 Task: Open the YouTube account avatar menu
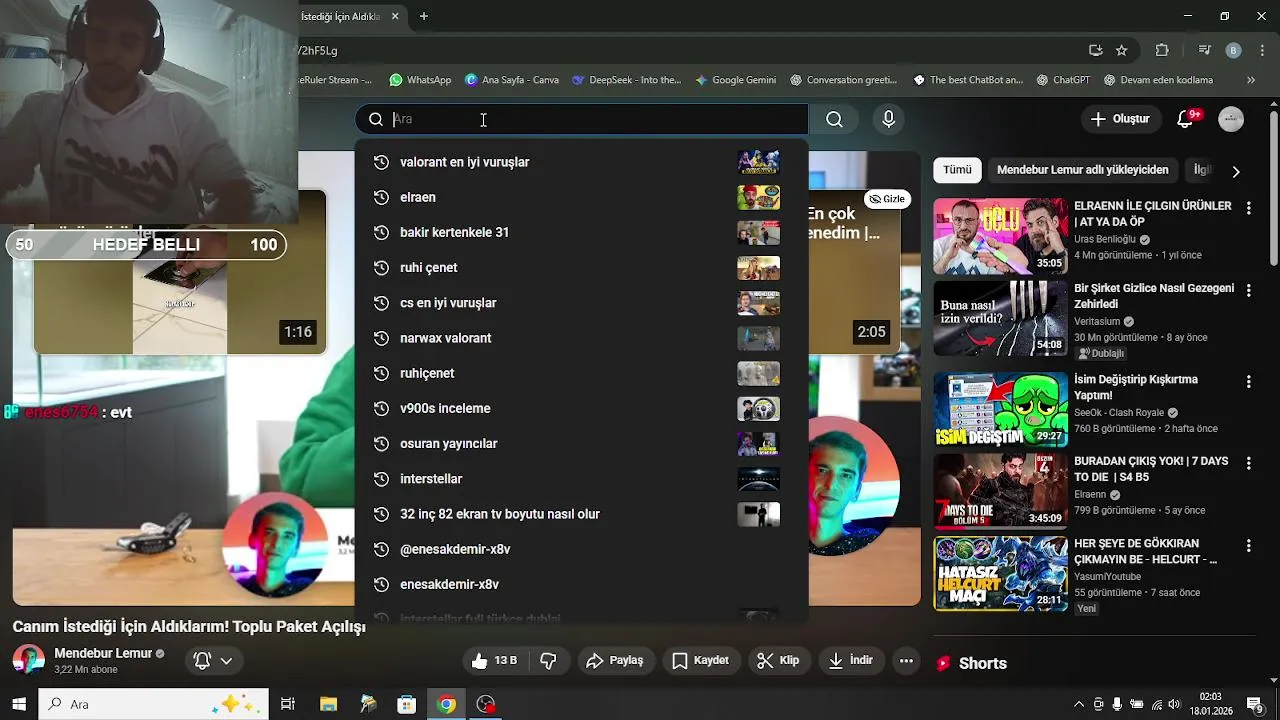(1231, 119)
